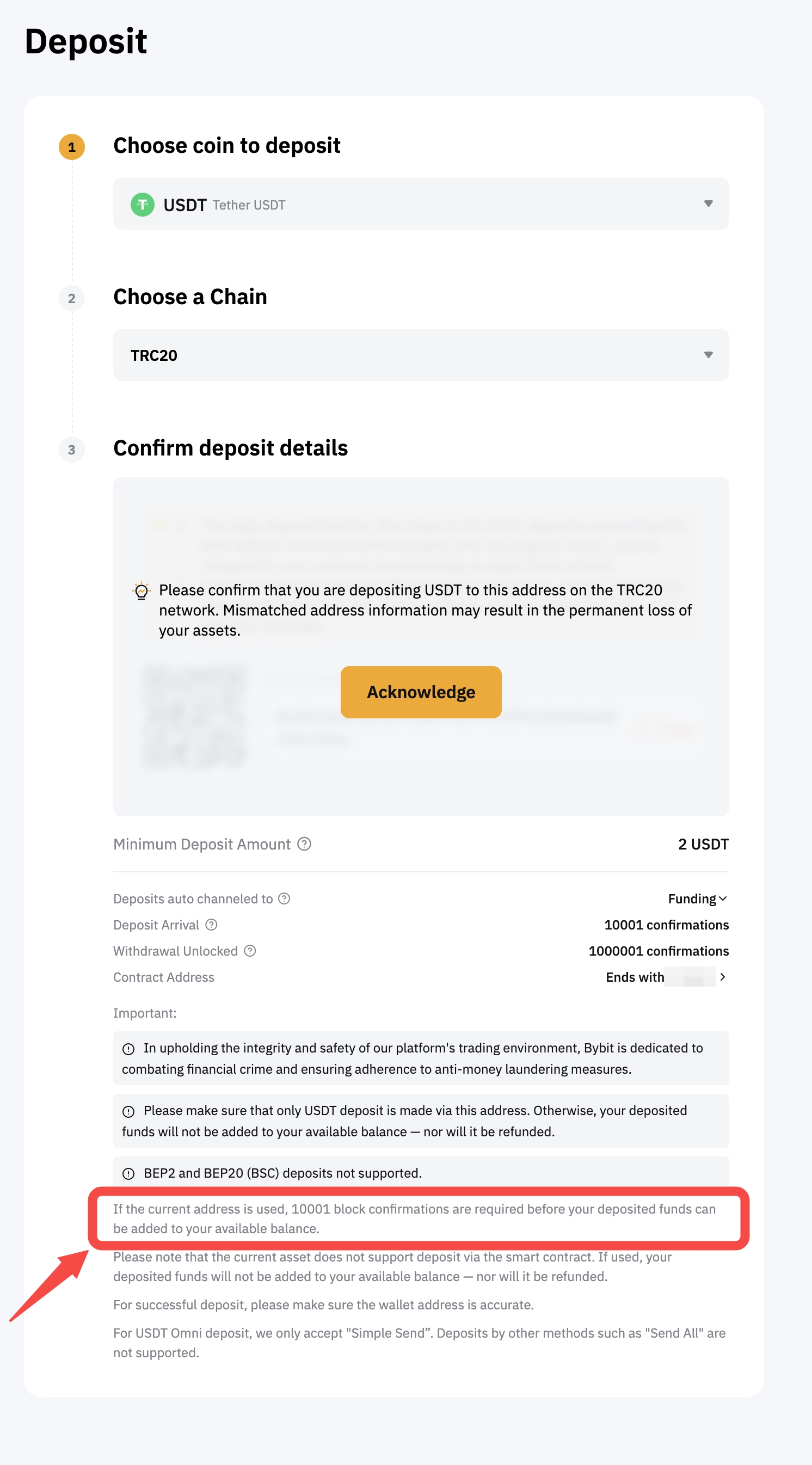This screenshot has height=1465, width=812.
Task: Click the Deposit Arrival help icon
Action: [x=212, y=925]
